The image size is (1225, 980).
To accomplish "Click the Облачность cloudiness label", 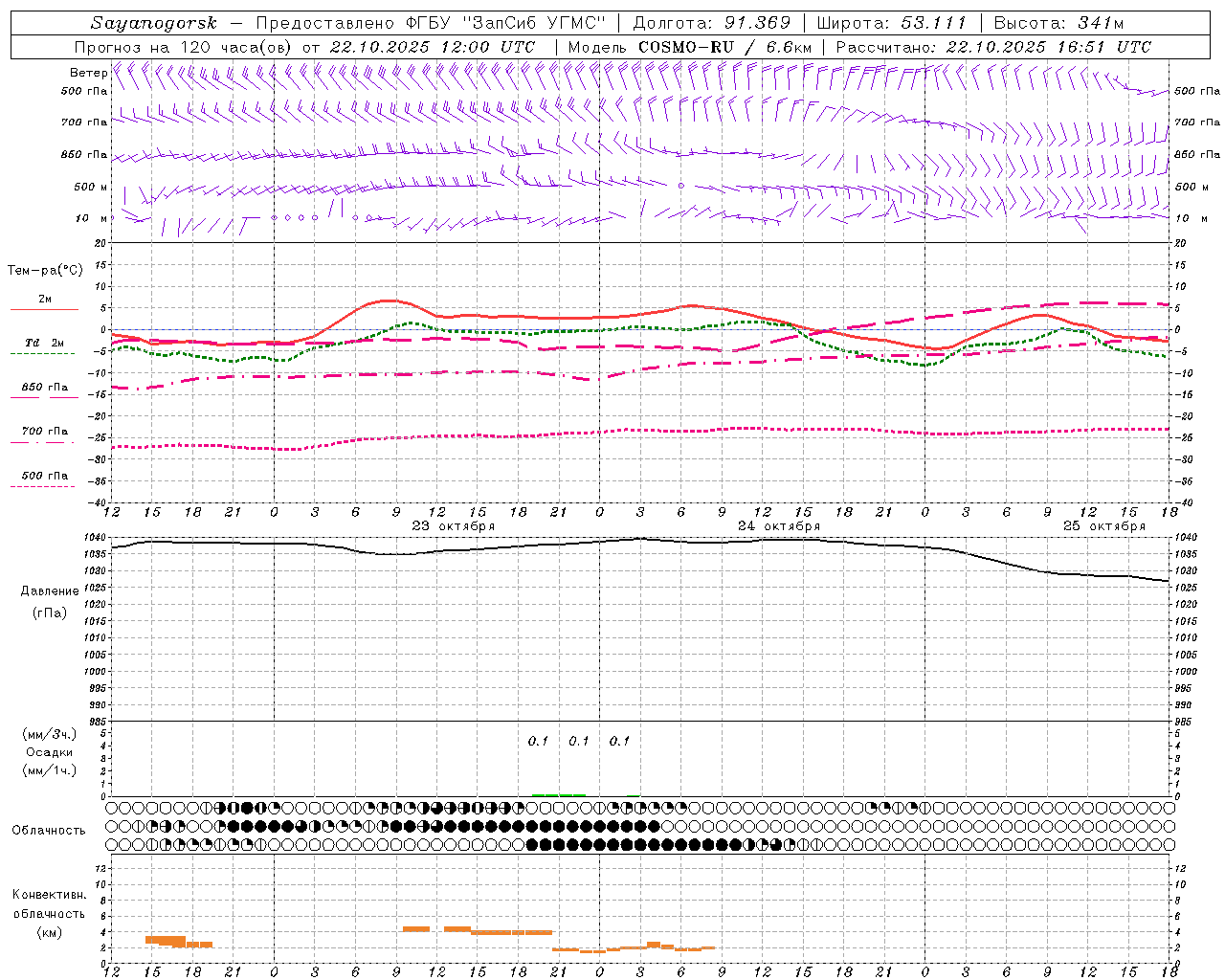I will 49,831.
